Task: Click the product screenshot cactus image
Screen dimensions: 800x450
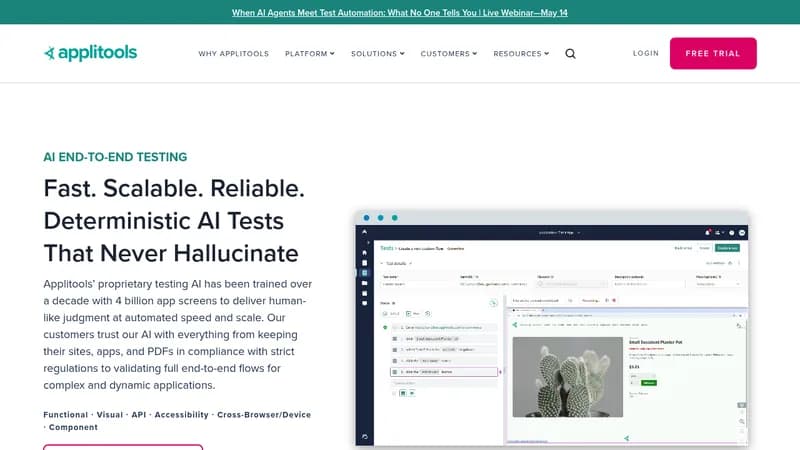Action: (x=567, y=377)
